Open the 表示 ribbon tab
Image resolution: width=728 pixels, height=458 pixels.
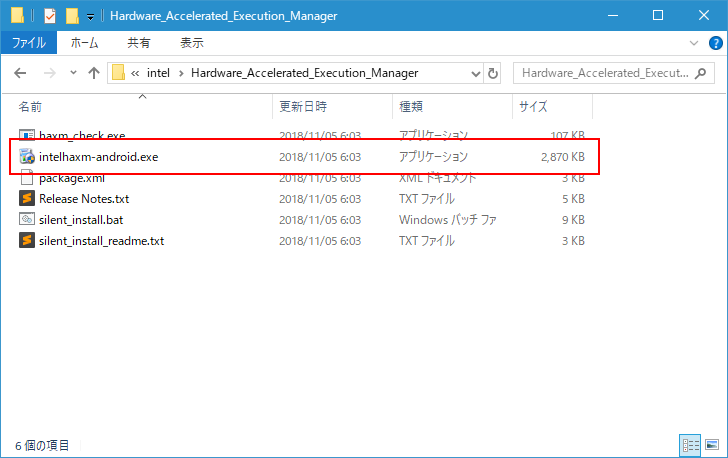191,43
